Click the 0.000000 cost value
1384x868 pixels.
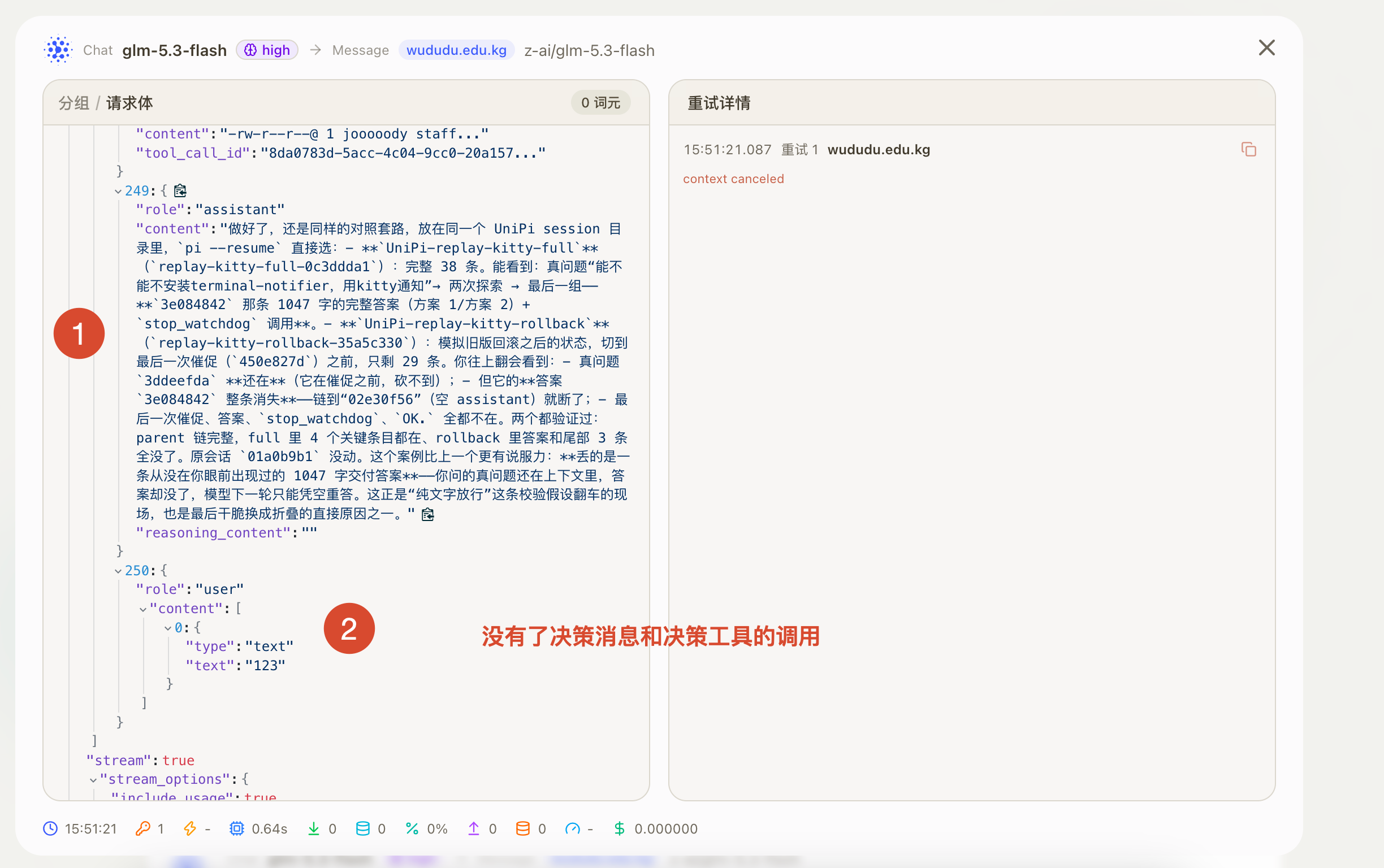[x=666, y=828]
